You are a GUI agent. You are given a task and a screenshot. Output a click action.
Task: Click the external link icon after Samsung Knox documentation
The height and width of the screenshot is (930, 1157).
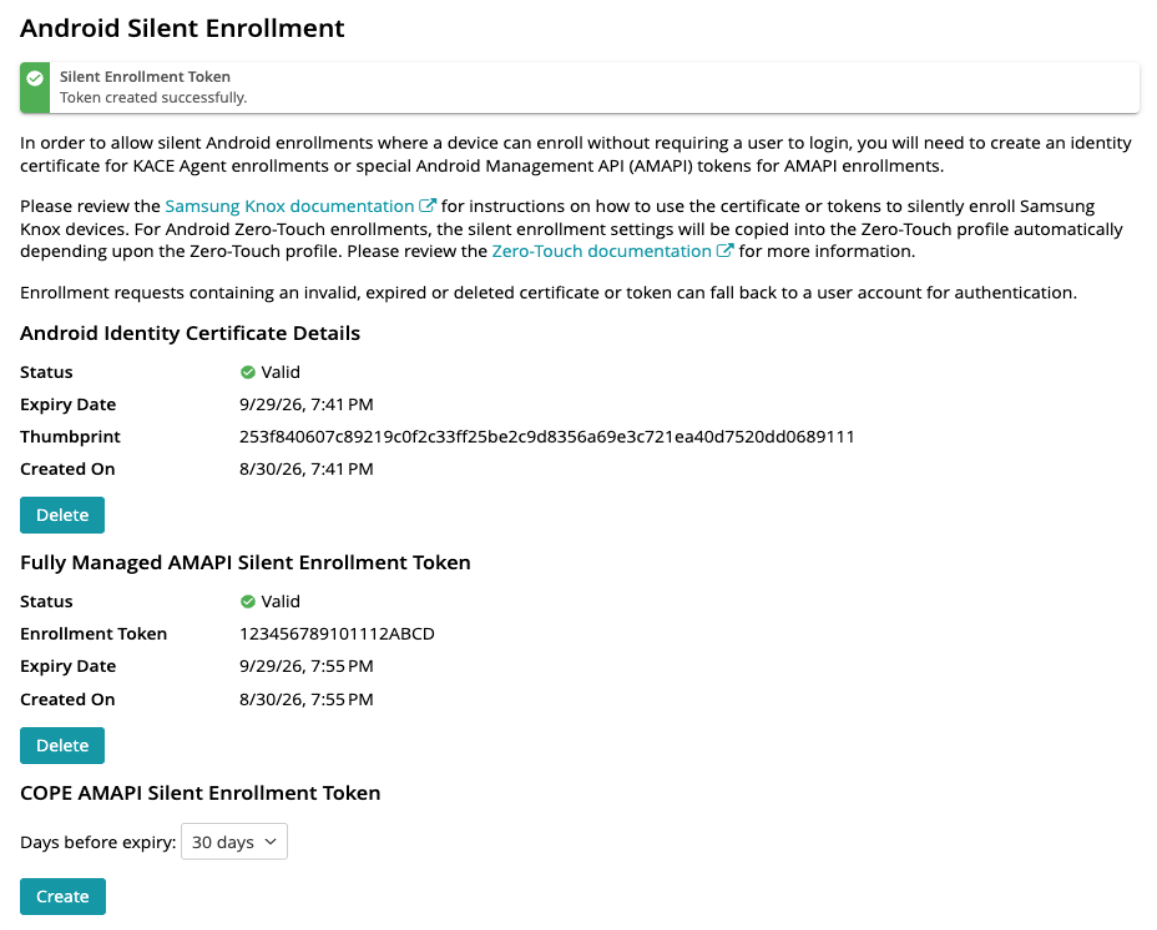[x=427, y=205]
